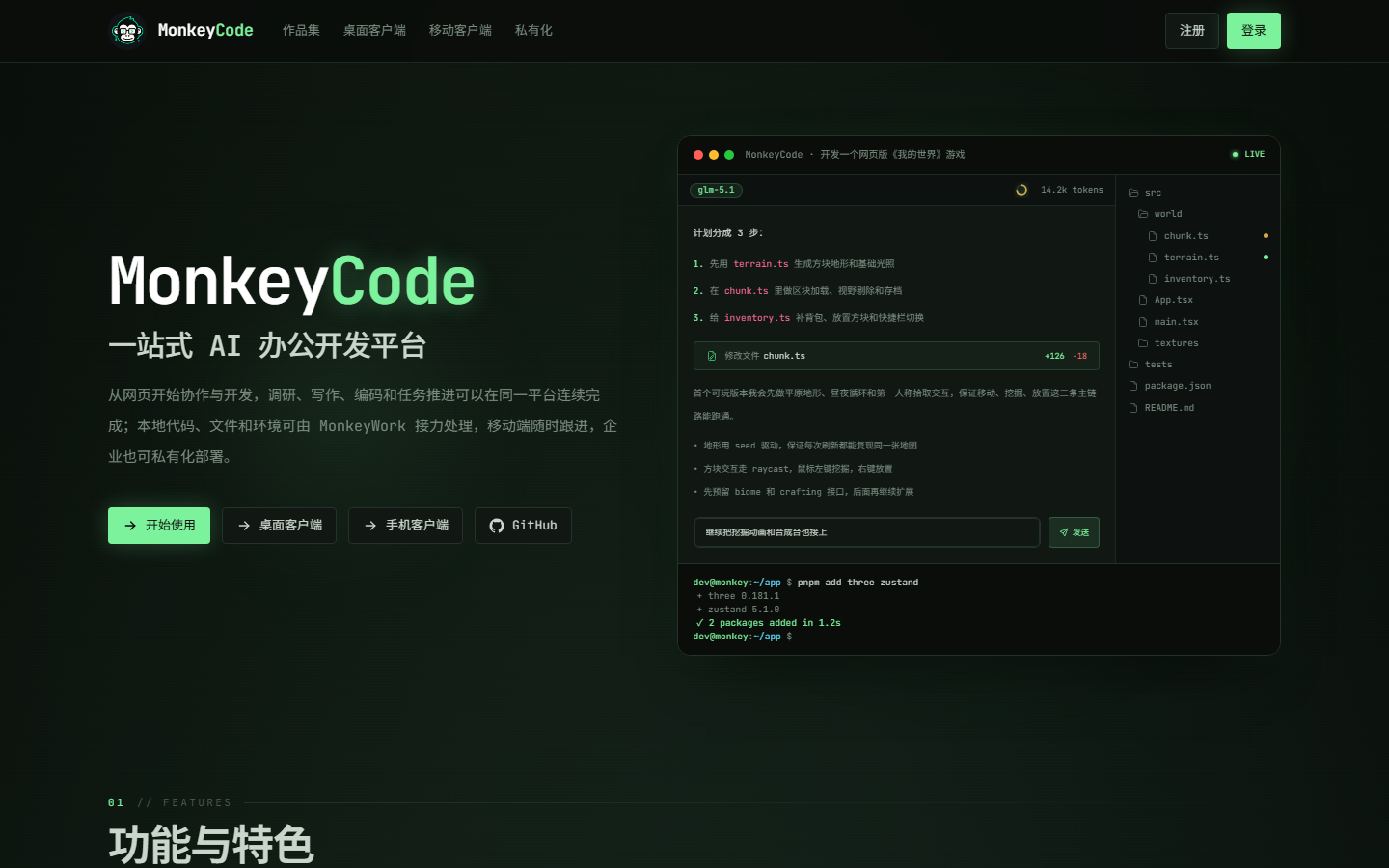The width and height of the screenshot is (1389, 868).
Task: Click the green 登录 button
Action: (1254, 31)
